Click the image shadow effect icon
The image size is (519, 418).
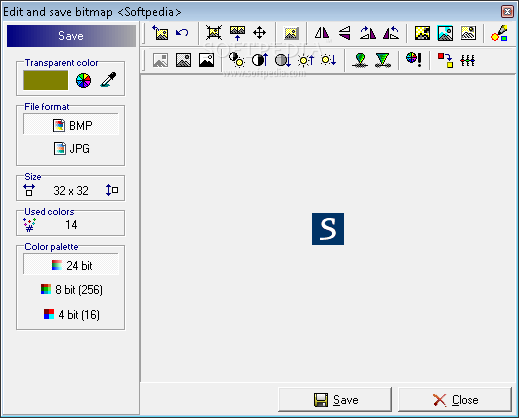tap(291, 33)
